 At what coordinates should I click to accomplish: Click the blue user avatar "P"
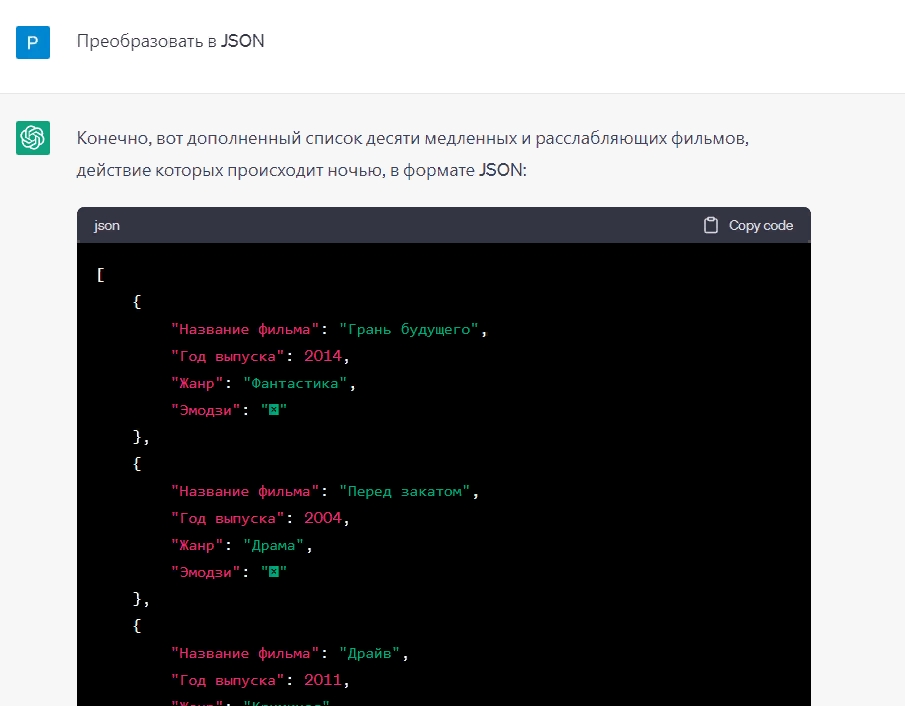pos(33,42)
